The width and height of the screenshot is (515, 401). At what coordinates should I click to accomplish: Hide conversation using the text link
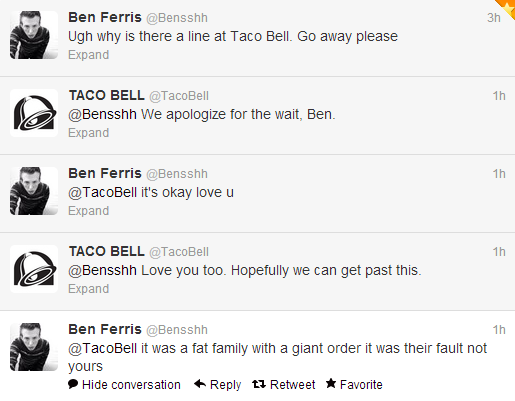(131, 385)
